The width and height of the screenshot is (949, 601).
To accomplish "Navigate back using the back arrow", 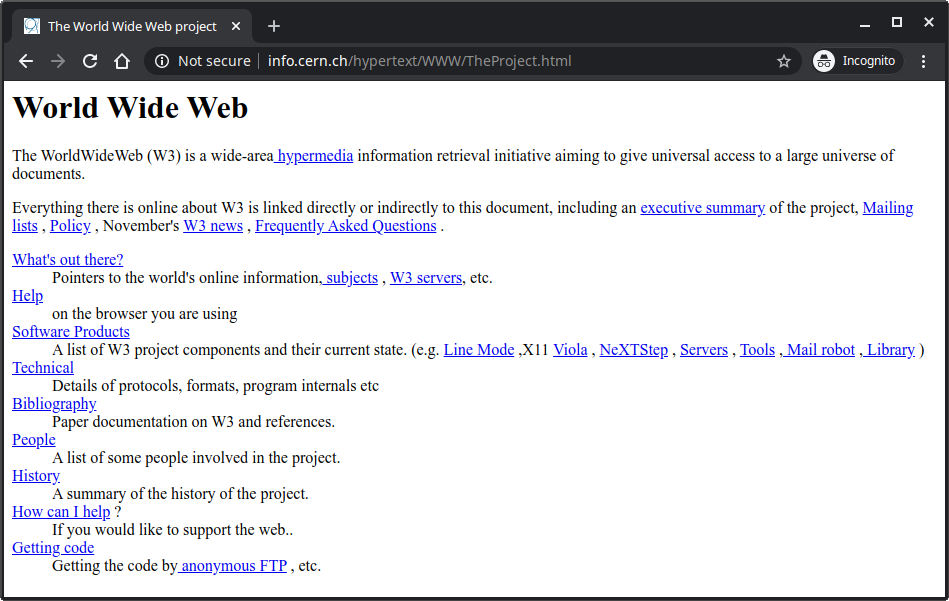I will [x=25, y=61].
